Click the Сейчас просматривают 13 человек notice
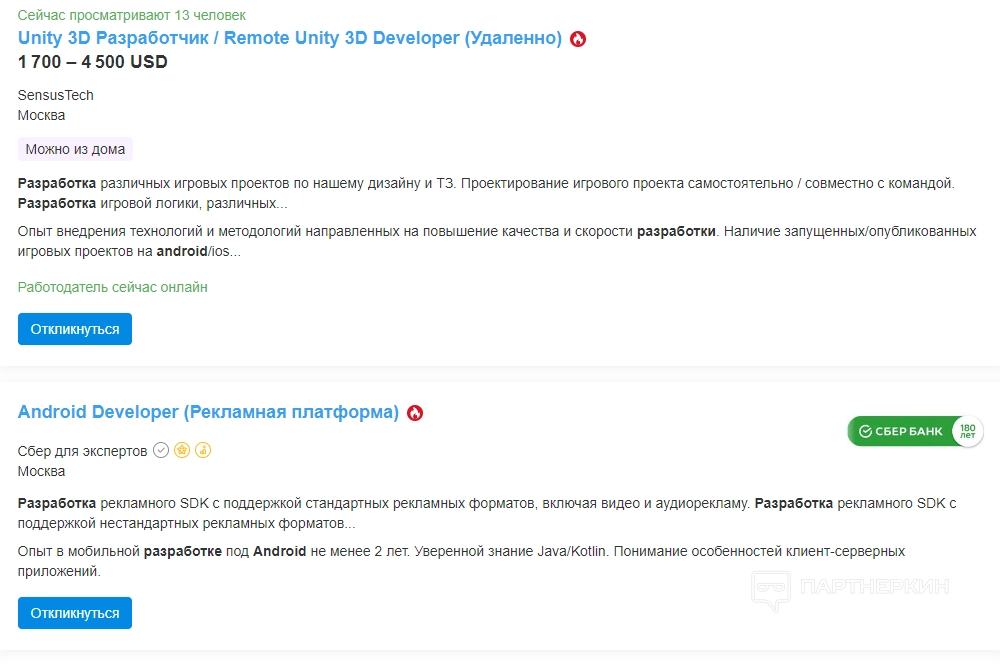 click(x=132, y=15)
